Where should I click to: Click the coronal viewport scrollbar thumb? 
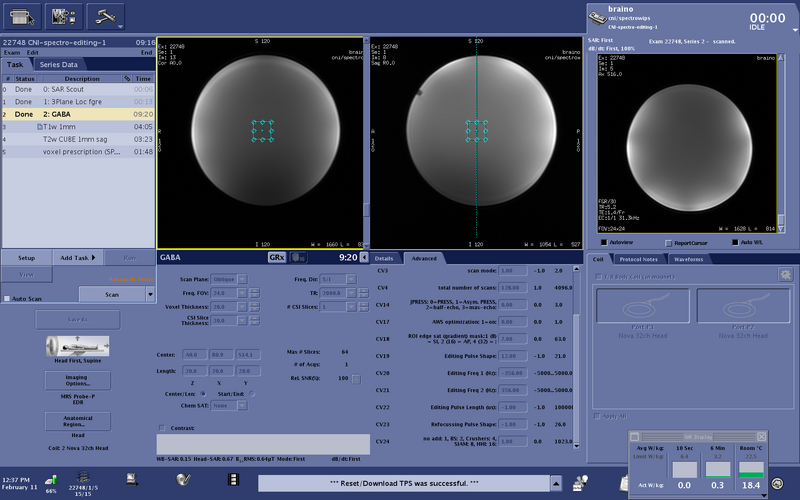[366, 210]
